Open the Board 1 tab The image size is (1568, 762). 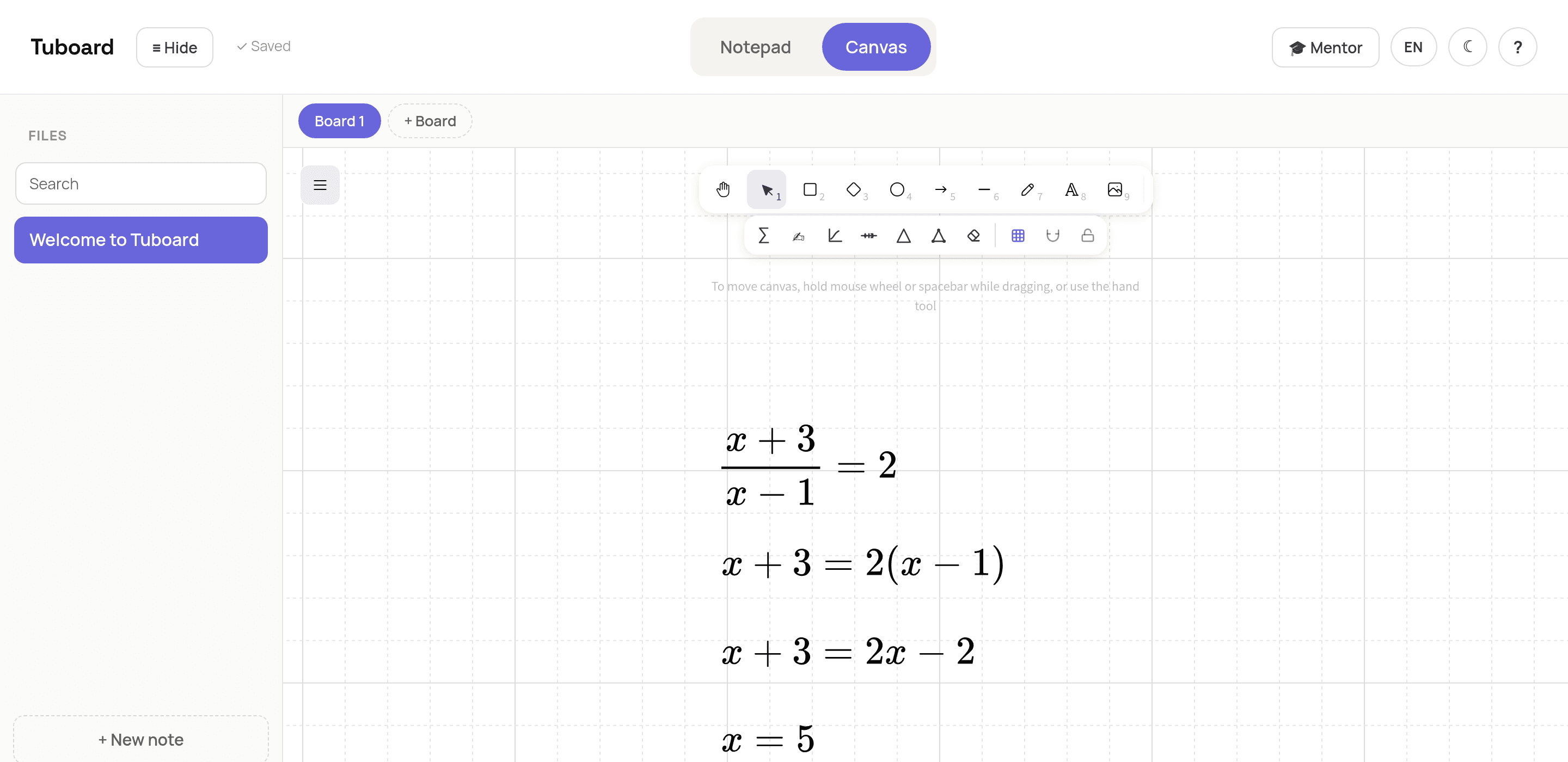(339, 120)
